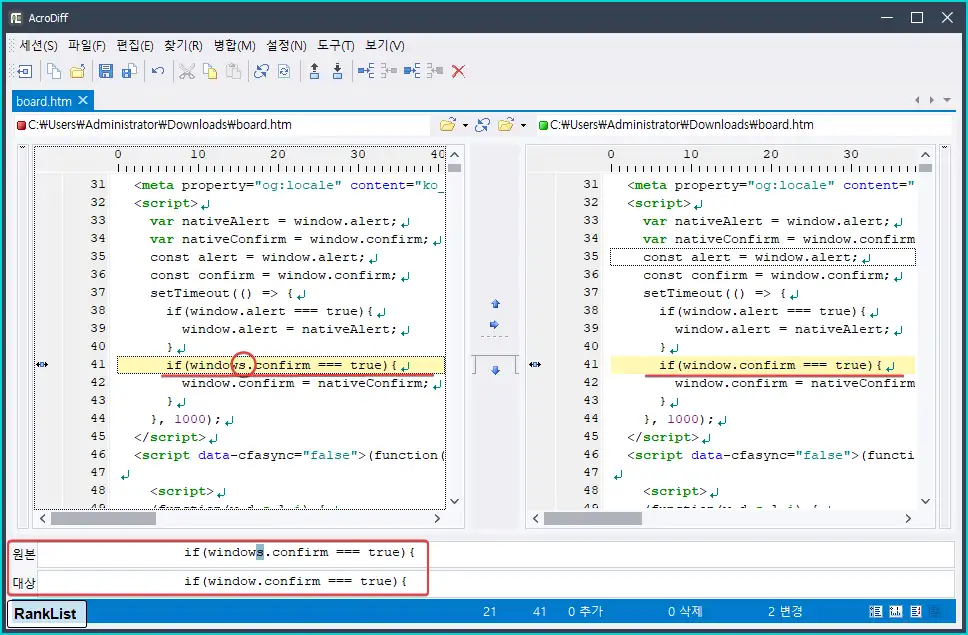Click highlighted line 41 in left pane
This screenshot has height=635, width=968.
(280, 365)
